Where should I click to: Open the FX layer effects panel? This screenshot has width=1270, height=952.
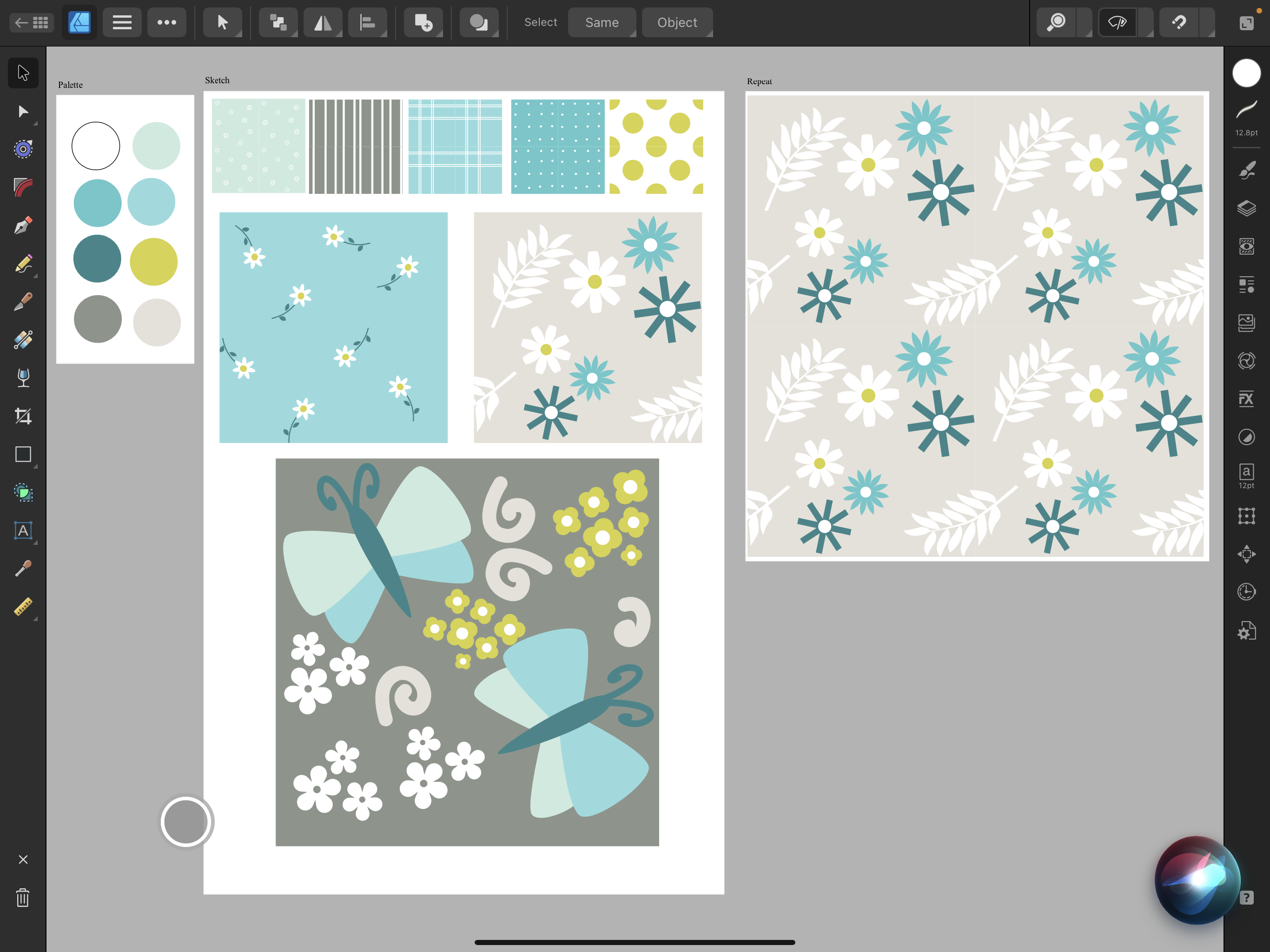click(x=1246, y=399)
